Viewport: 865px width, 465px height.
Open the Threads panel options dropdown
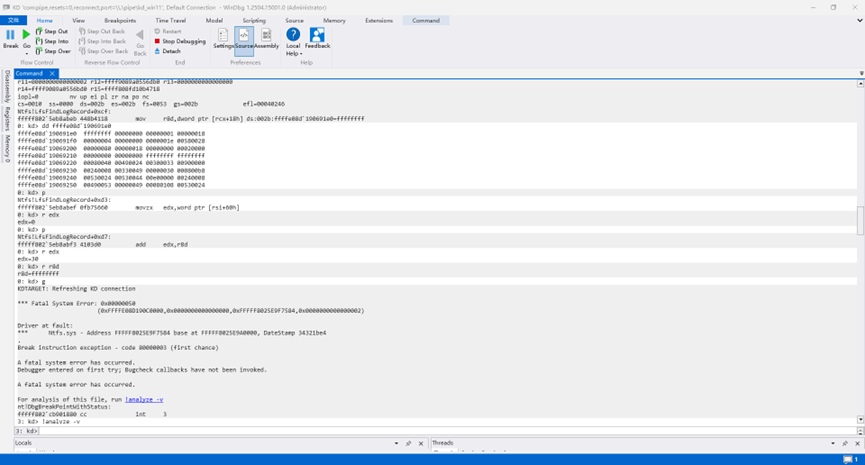coord(833,443)
